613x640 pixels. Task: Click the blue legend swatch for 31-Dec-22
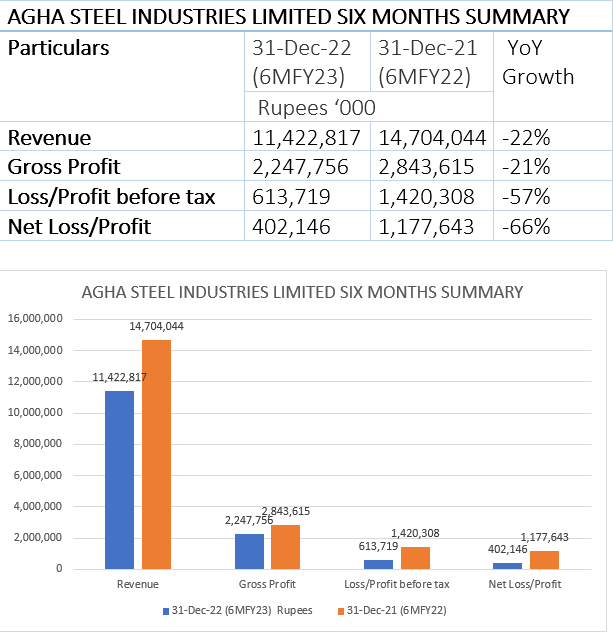coord(166,611)
